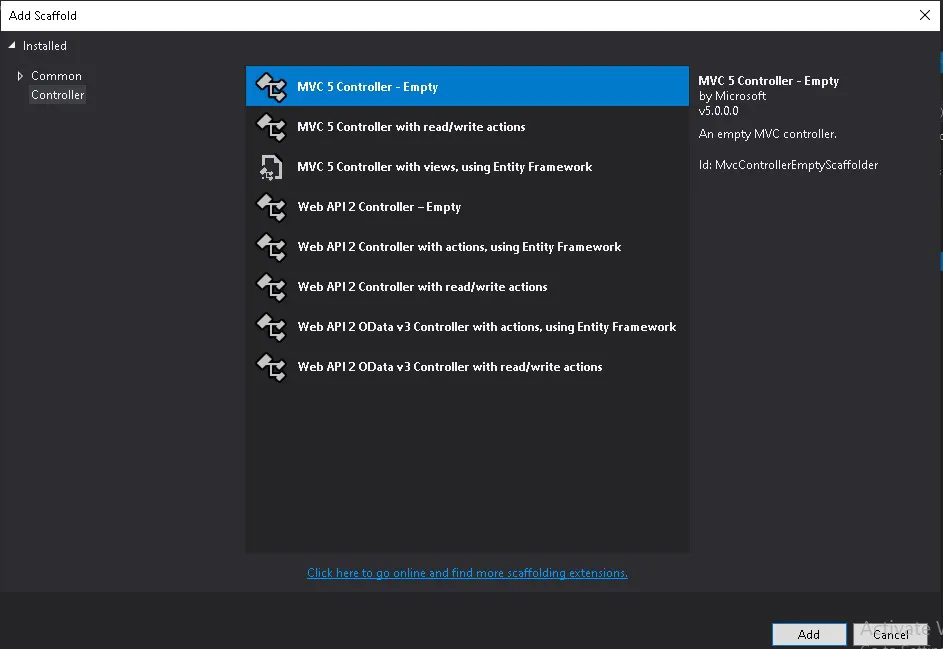Click the 'by Microsoft' author text
The image size is (943, 649).
[732, 96]
